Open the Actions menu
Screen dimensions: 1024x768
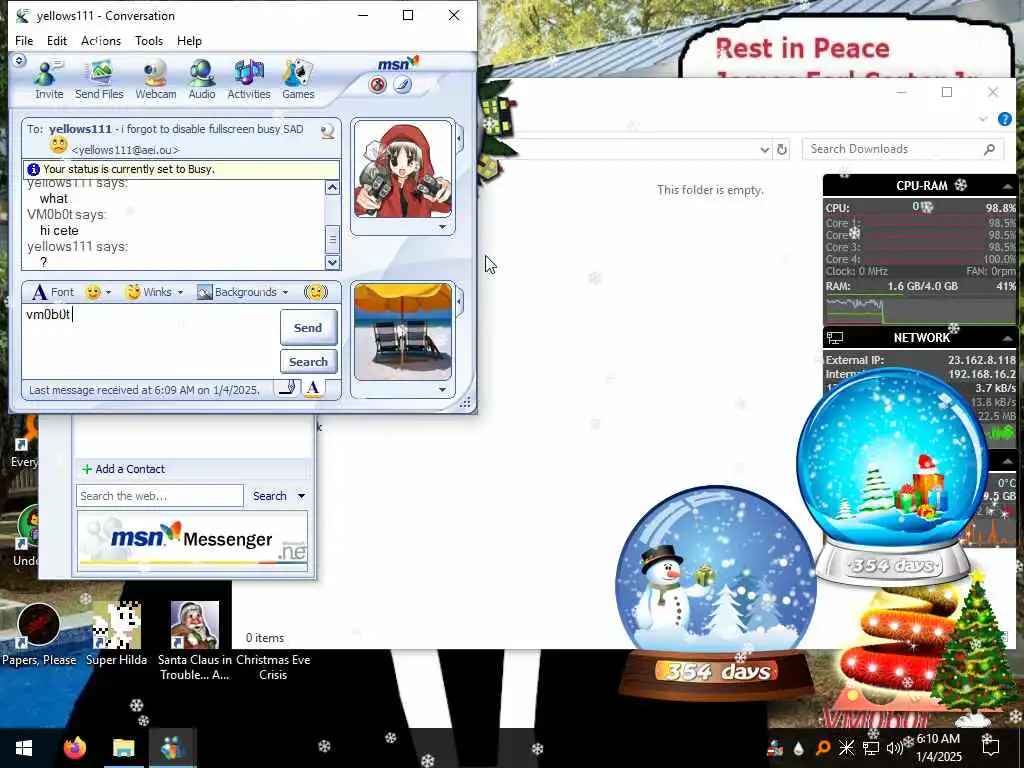(101, 40)
